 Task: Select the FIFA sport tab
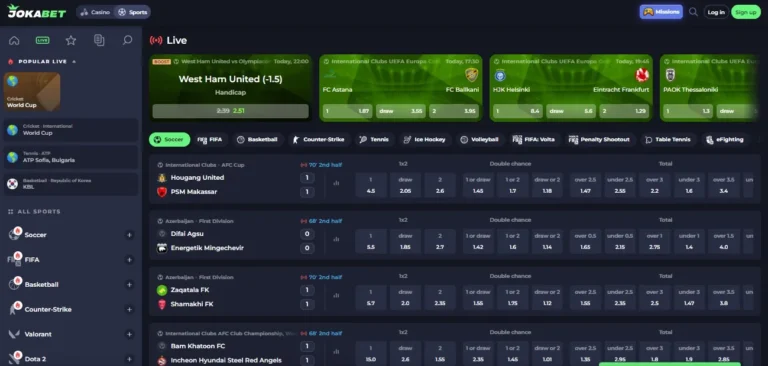click(210, 140)
